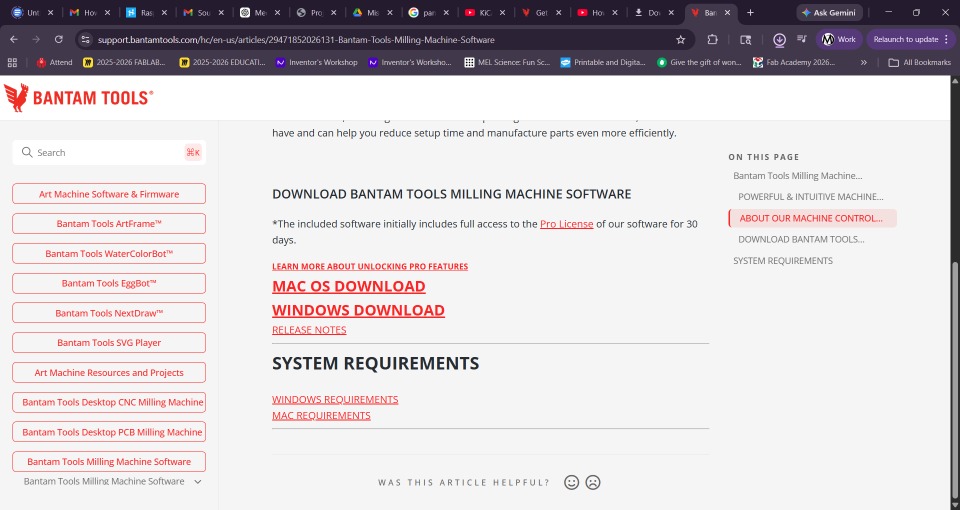The image size is (960, 510).
Task: Open the RELEASE NOTES link
Action: point(309,330)
